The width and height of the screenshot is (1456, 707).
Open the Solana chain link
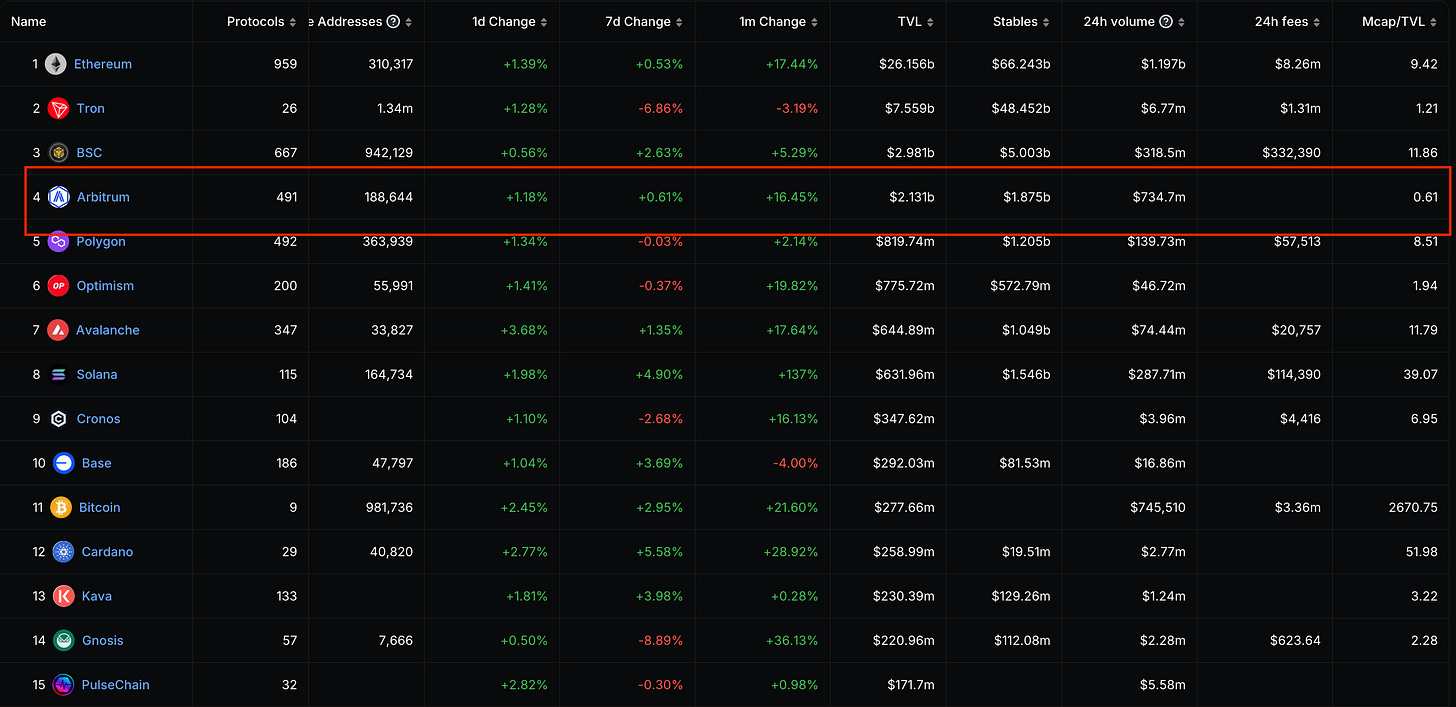[x=97, y=374]
